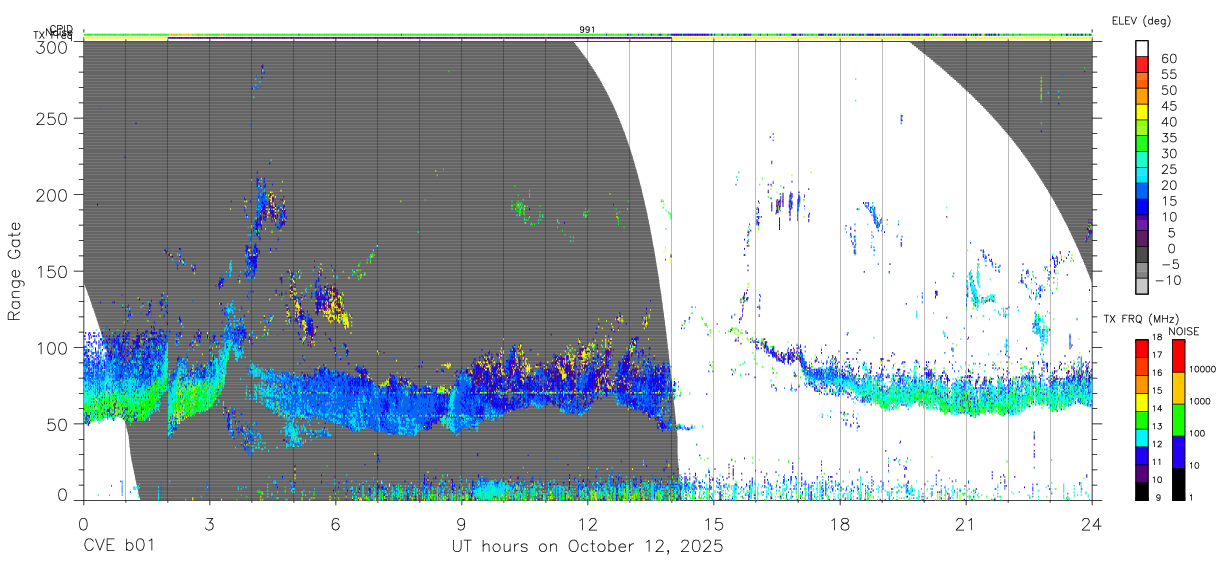Click the light gray bottom segment of ELEV colorbar
Viewport: 1228px width, 567px height.
tap(1143, 287)
